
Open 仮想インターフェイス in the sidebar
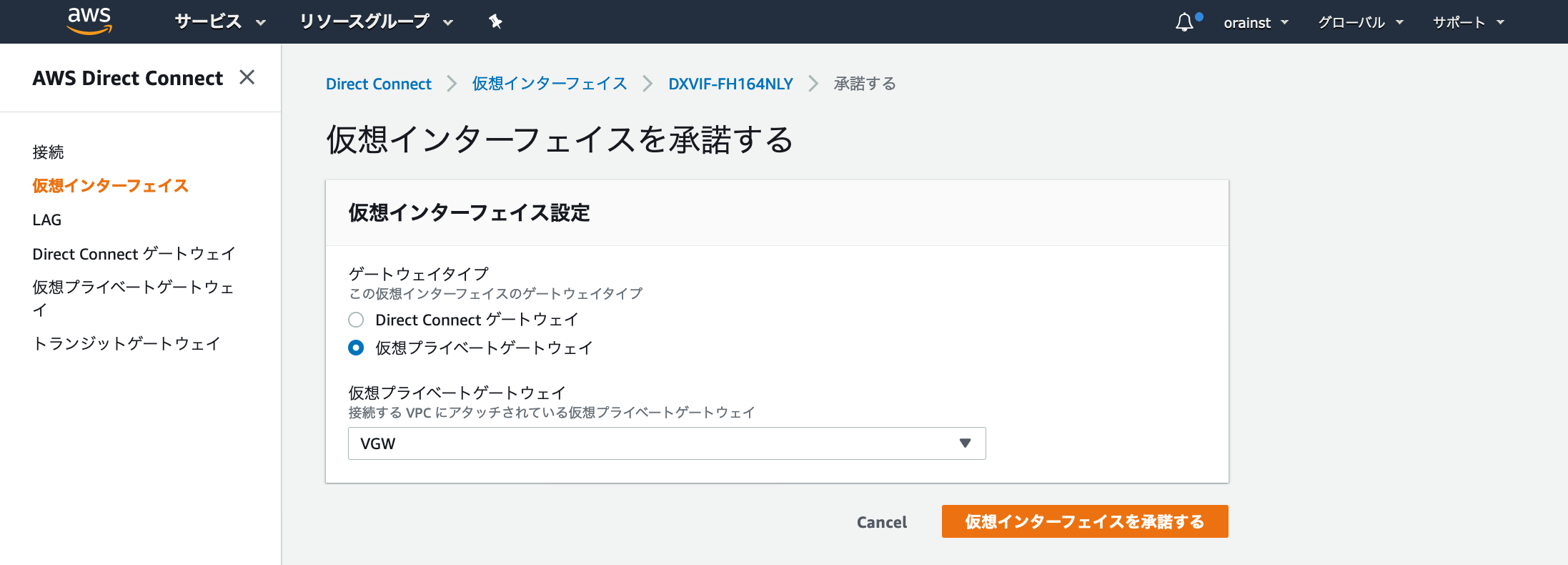click(111, 186)
